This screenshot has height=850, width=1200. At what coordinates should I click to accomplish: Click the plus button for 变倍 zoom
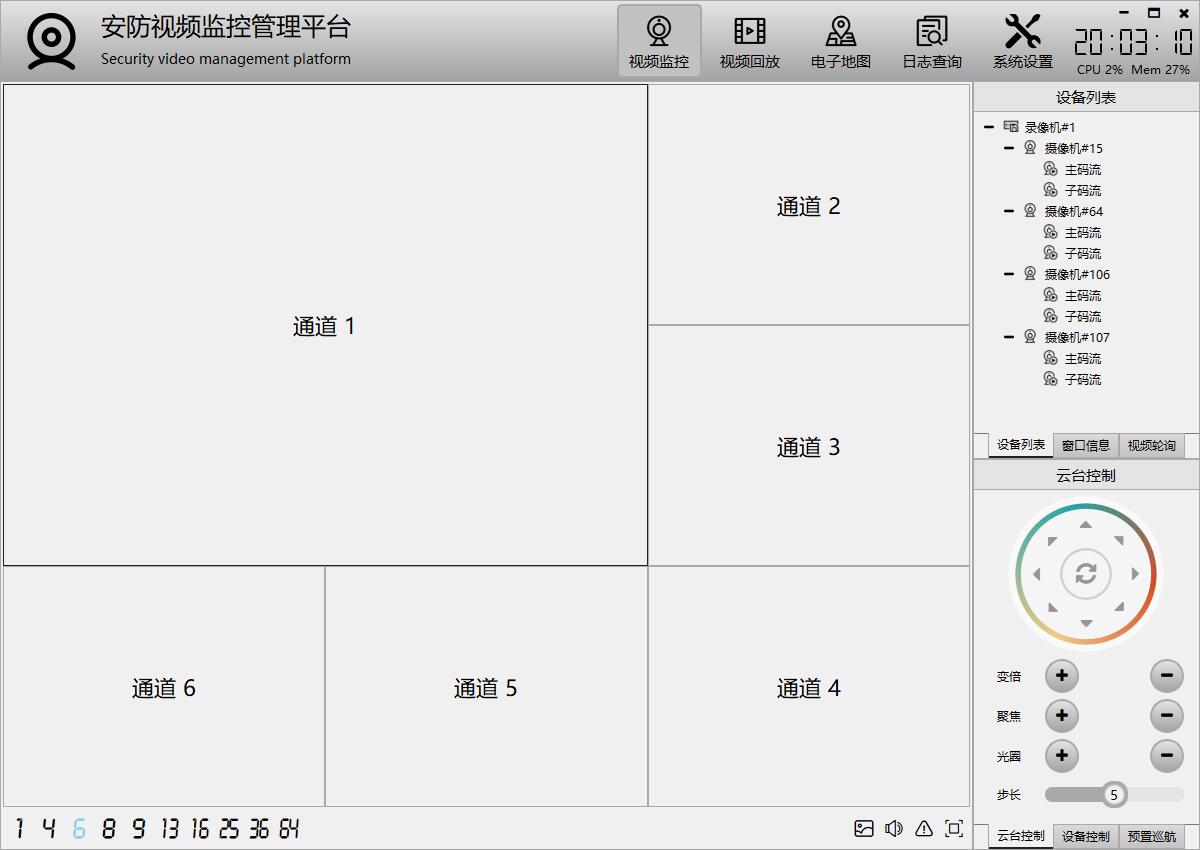click(1061, 676)
